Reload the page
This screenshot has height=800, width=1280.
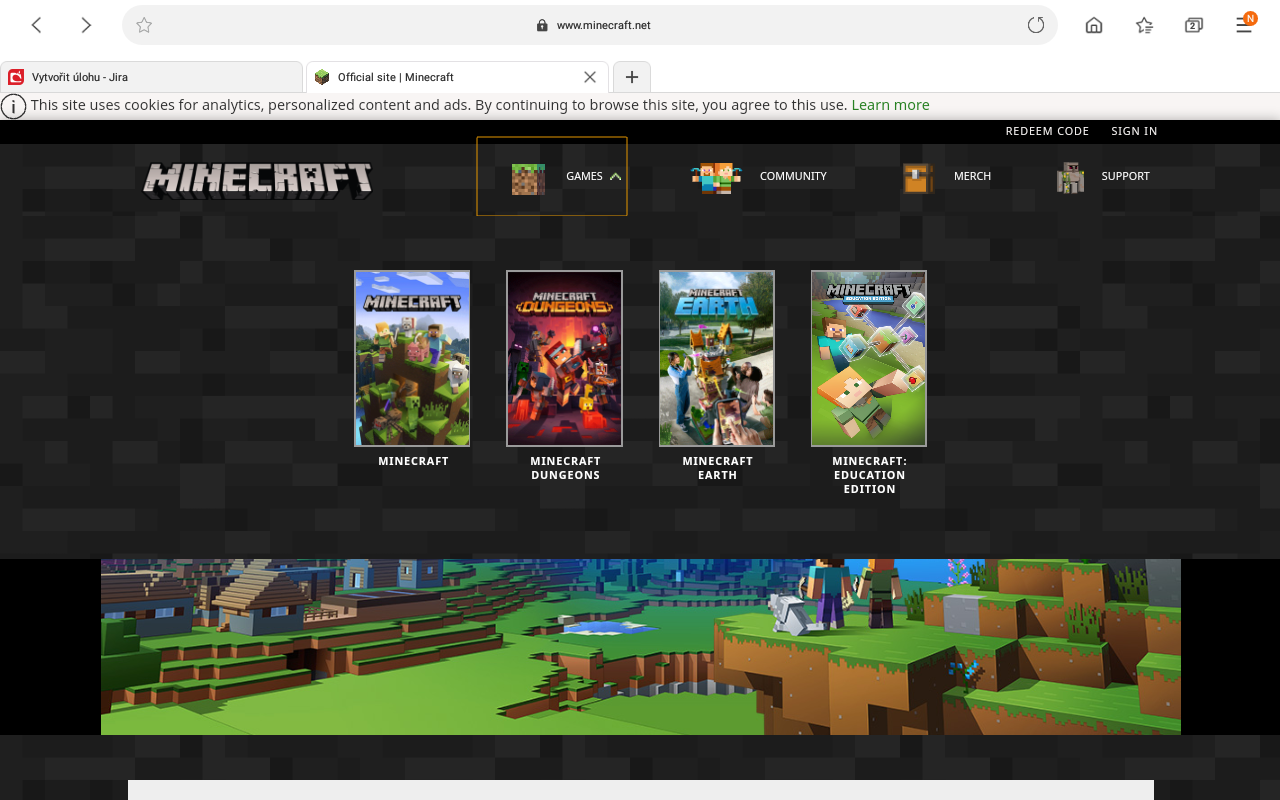[x=1036, y=25]
